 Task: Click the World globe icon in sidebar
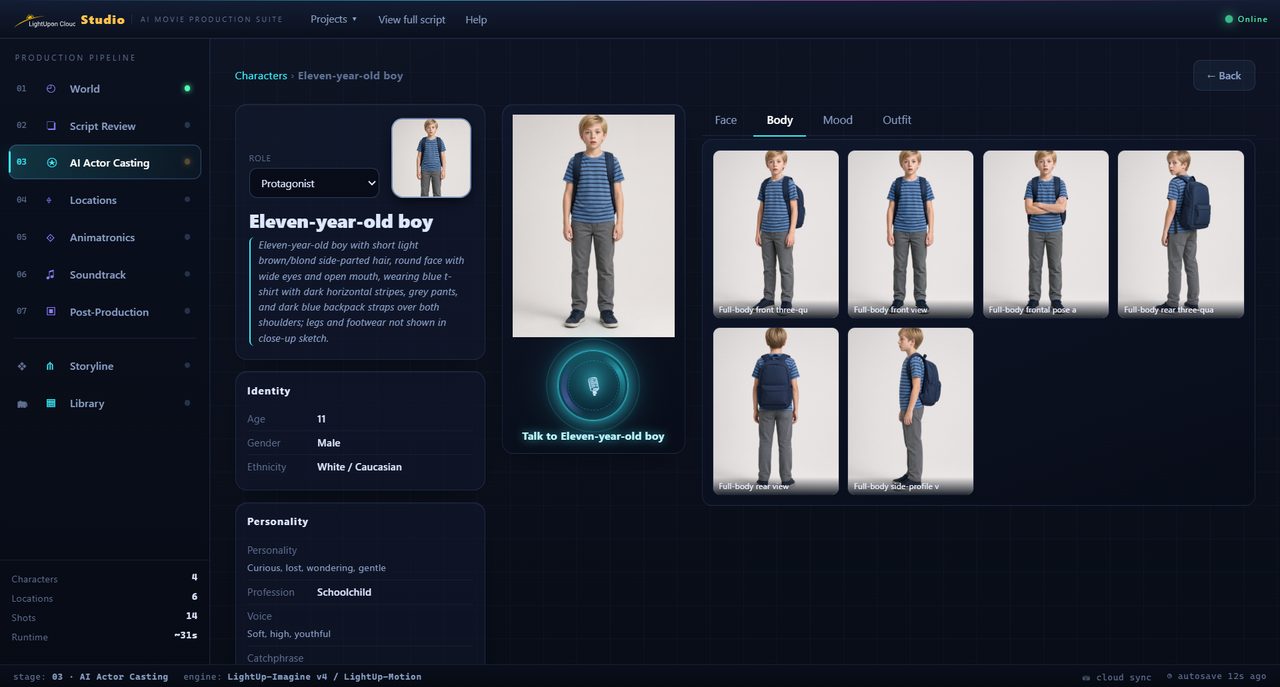coord(51,89)
